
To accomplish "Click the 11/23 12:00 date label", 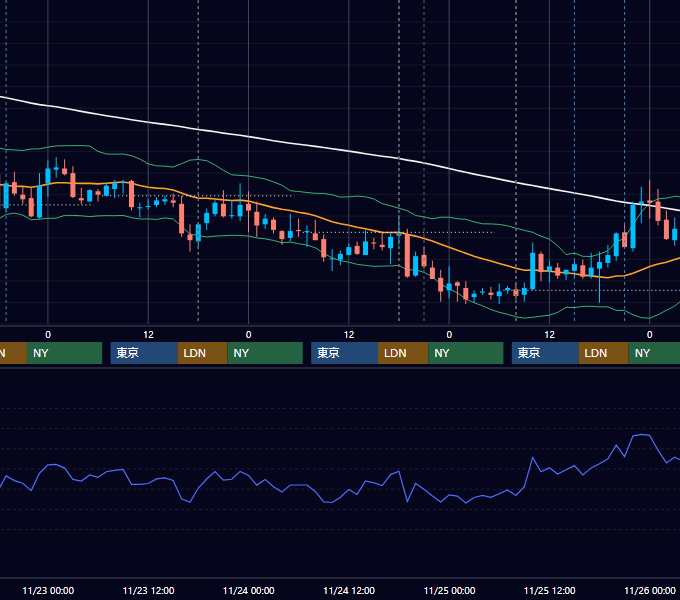I will (148, 590).
